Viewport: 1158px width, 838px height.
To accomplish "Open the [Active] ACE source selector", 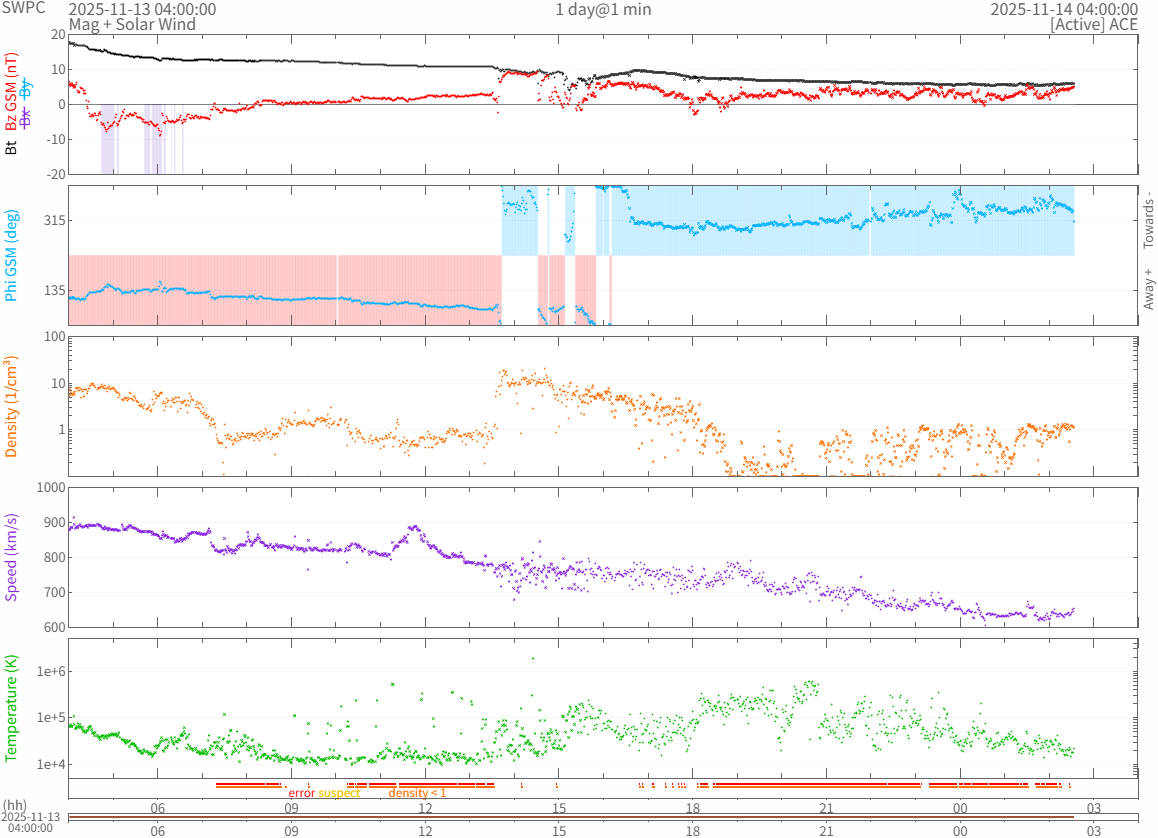I will (1094, 24).
